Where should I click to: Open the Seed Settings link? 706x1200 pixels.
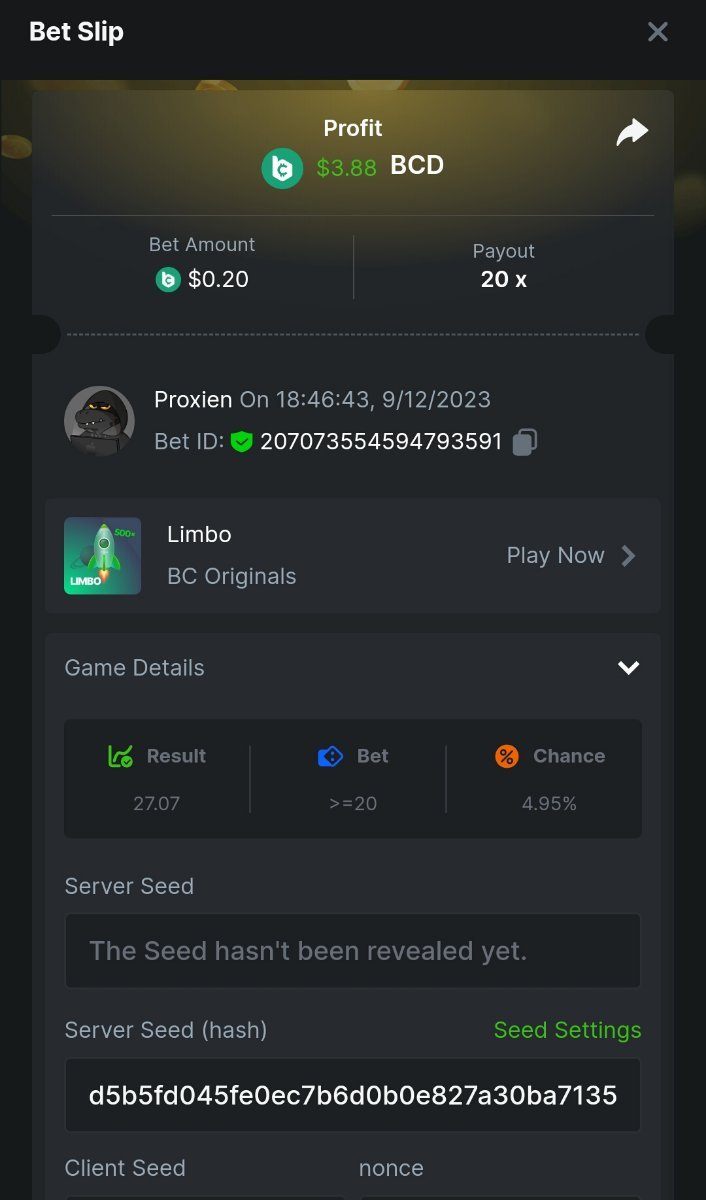coord(567,1030)
